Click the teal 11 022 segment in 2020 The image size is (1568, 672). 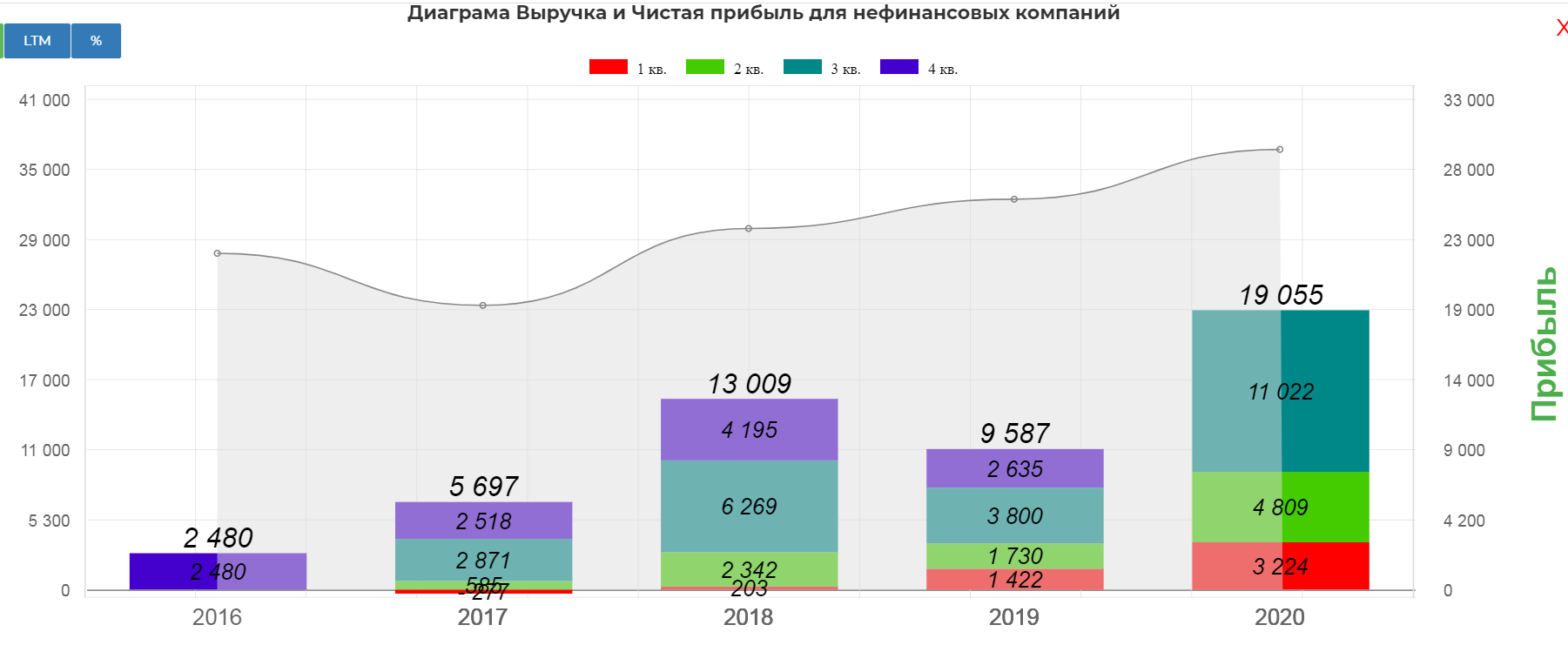coord(1280,391)
